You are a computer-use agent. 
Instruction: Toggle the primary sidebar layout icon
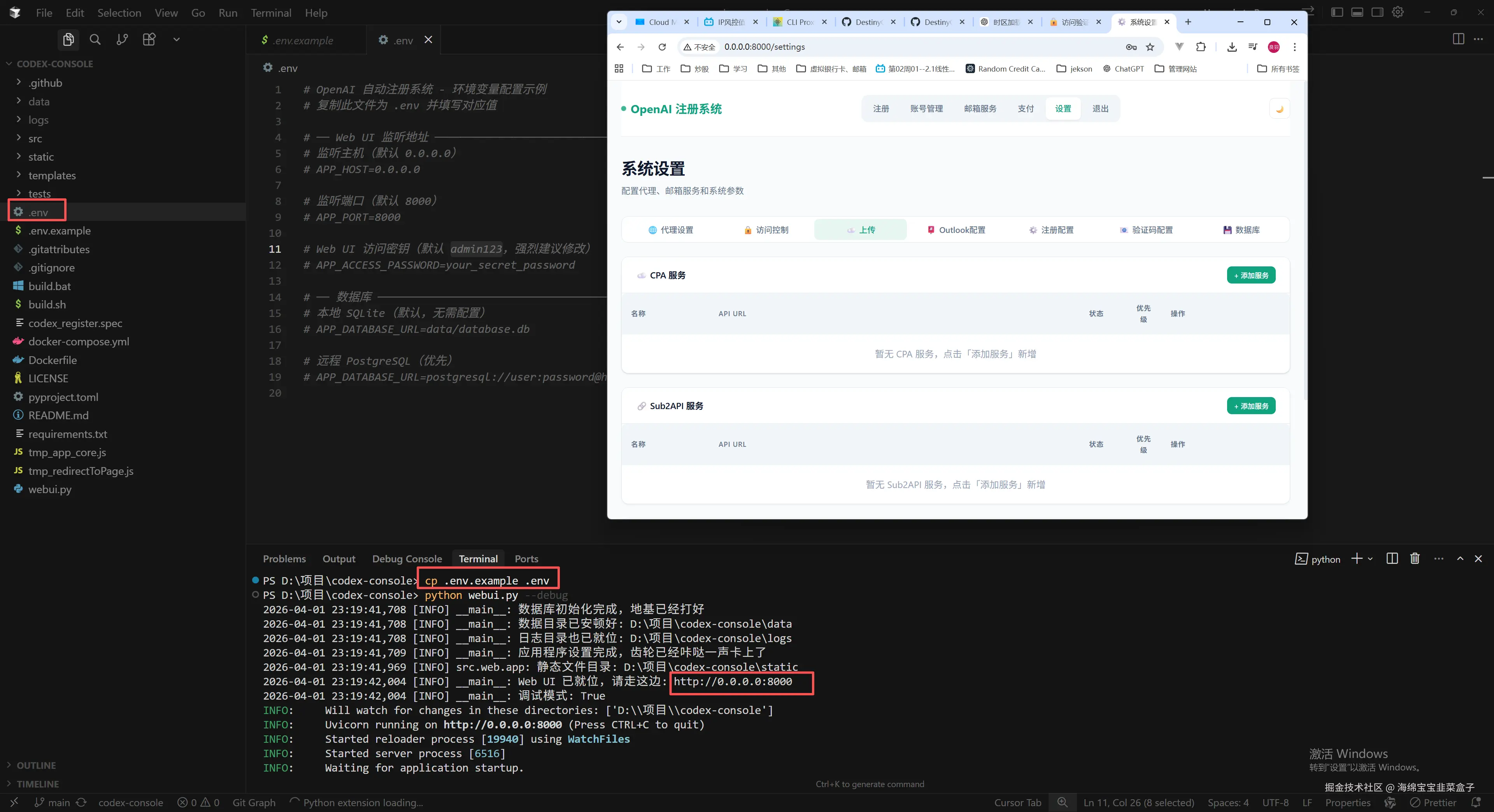coord(1337,12)
